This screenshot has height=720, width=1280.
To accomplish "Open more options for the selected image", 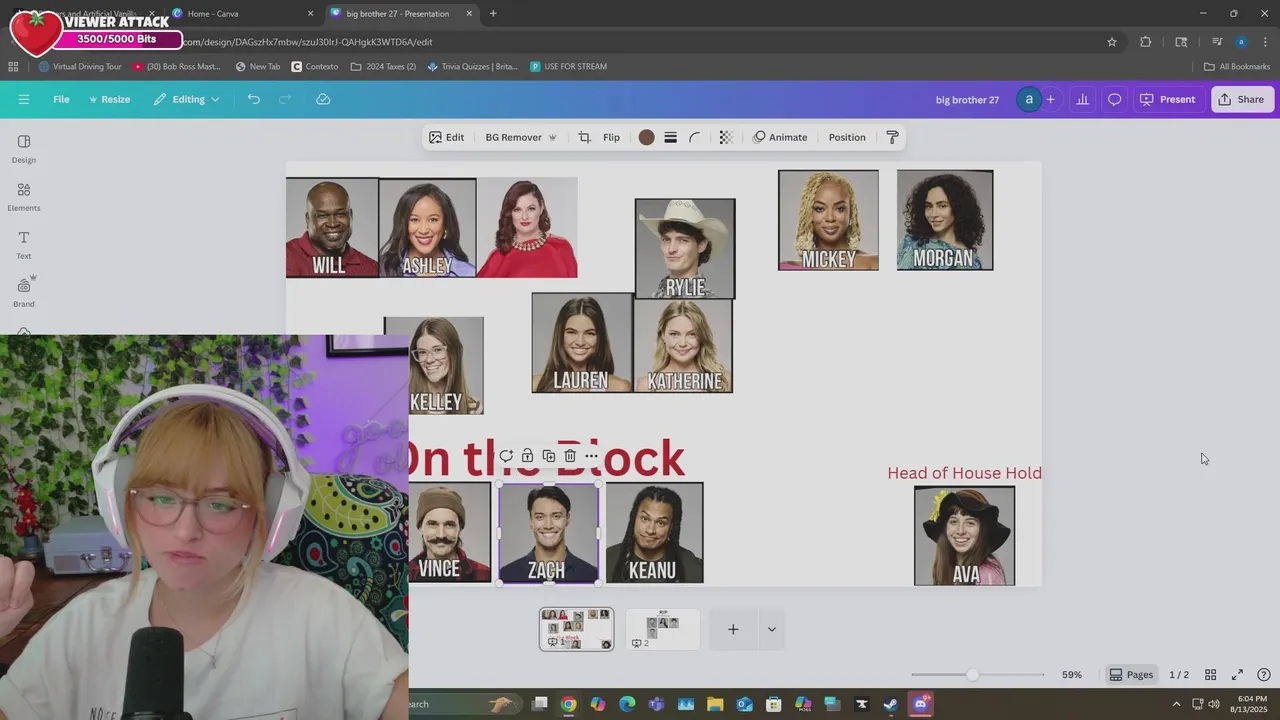I will [x=591, y=456].
